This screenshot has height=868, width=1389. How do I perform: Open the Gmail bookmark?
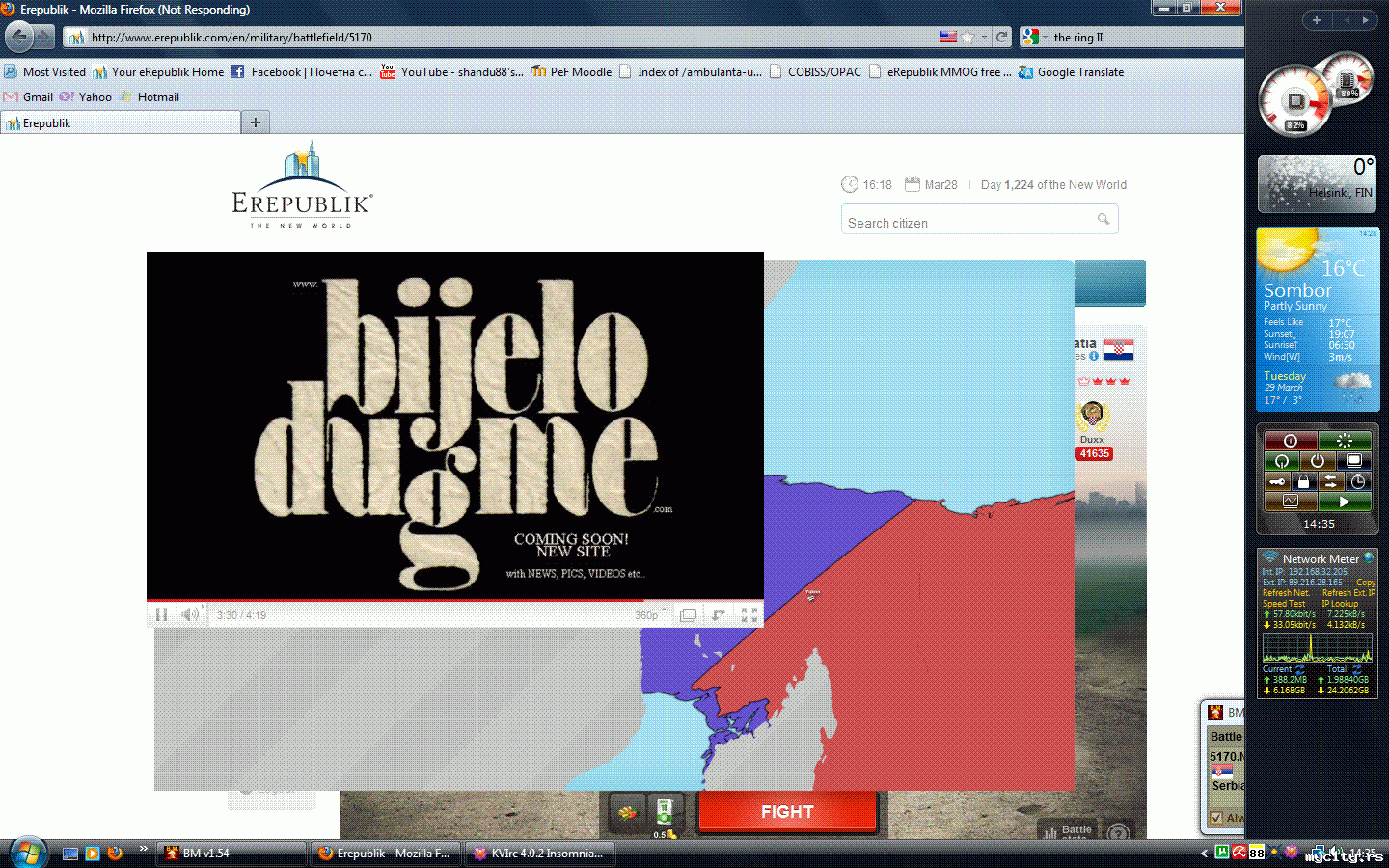pos(29,96)
